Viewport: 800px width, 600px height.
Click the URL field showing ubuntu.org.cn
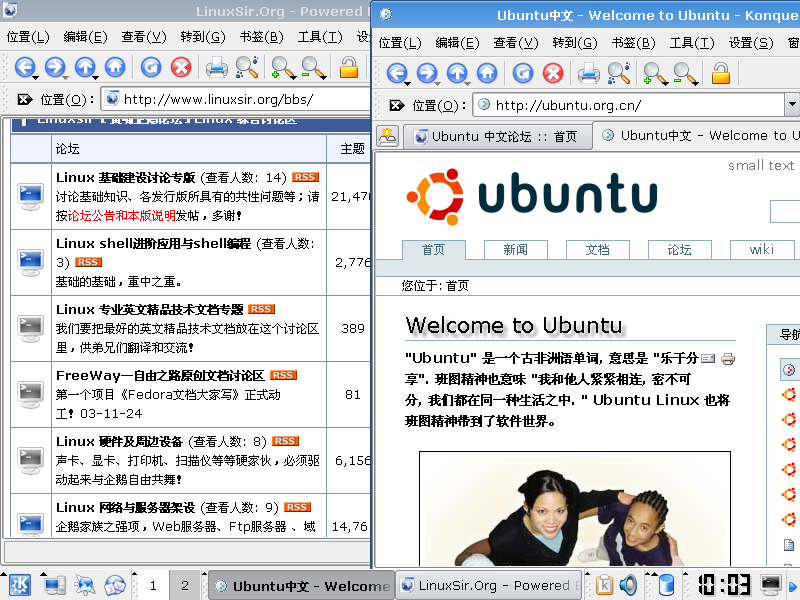629,105
